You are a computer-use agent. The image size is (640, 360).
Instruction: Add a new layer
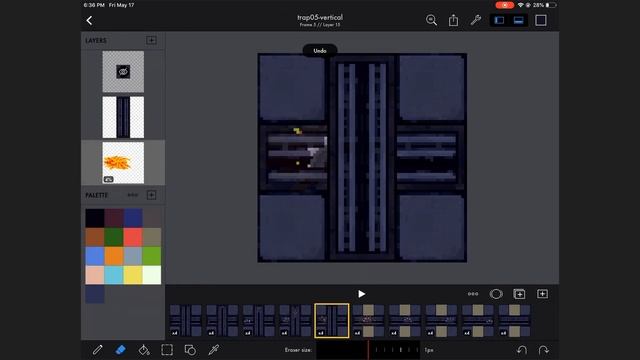(151, 40)
